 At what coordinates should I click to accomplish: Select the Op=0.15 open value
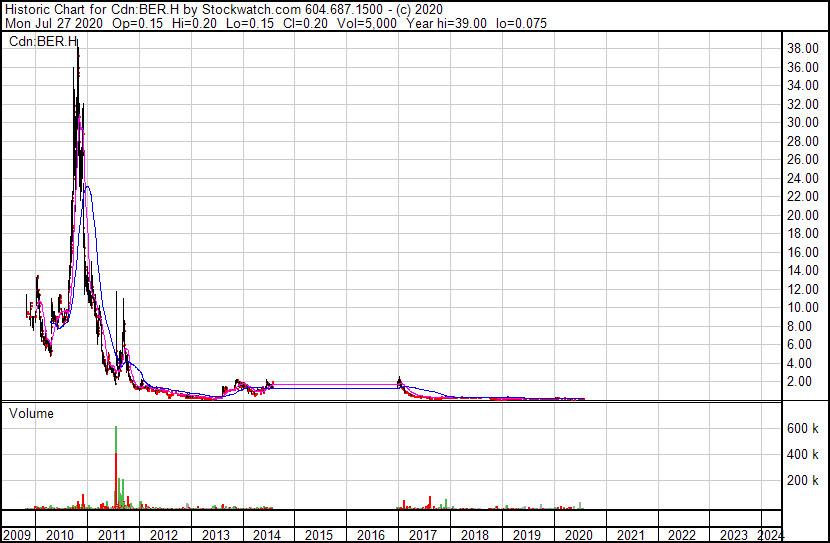pos(138,23)
